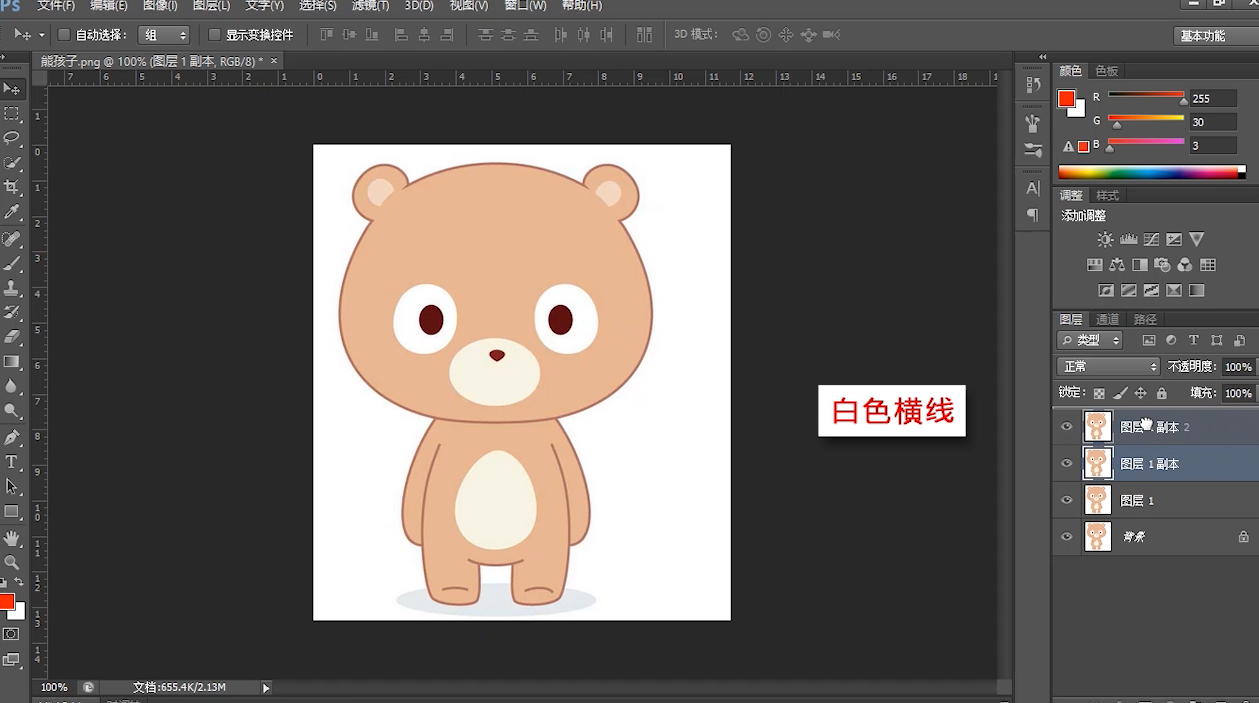Select the Rectangular Marquee tool
1259x703 pixels.
tap(12, 114)
